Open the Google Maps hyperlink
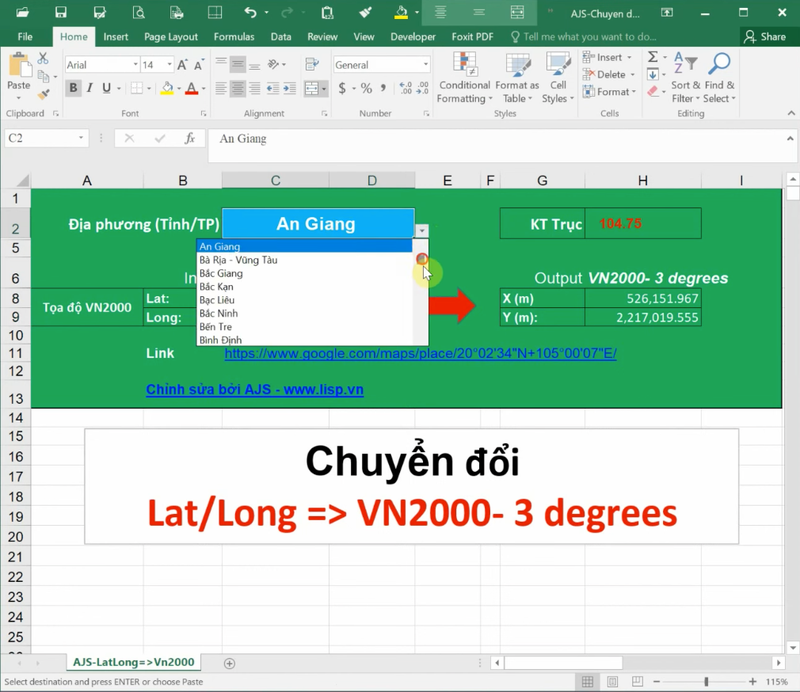Image resolution: width=800 pixels, height=692 pixels. [x=420, y=353]
